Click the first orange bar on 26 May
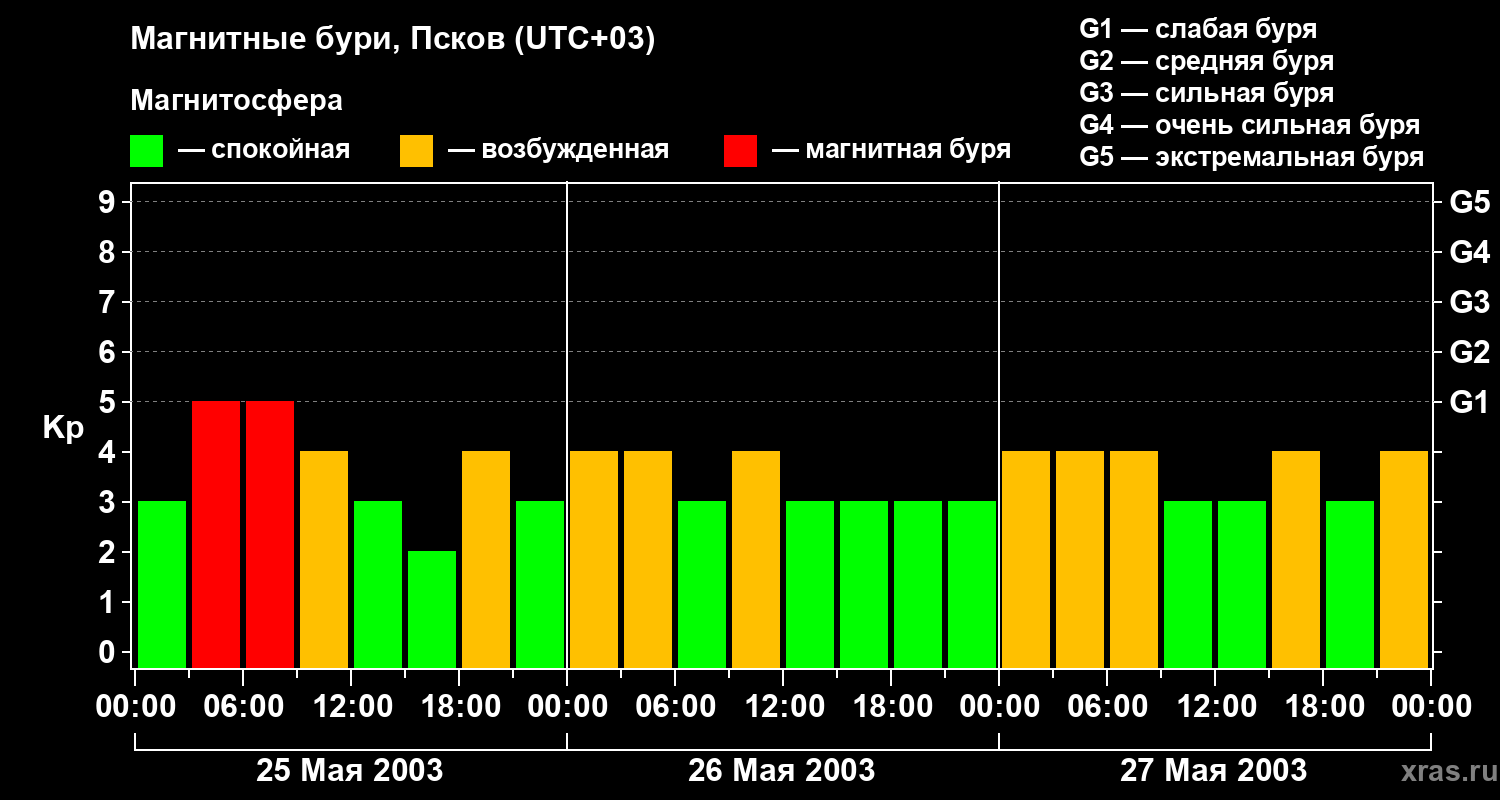This screenshot has height=800, width=1500. pos(594,559)
